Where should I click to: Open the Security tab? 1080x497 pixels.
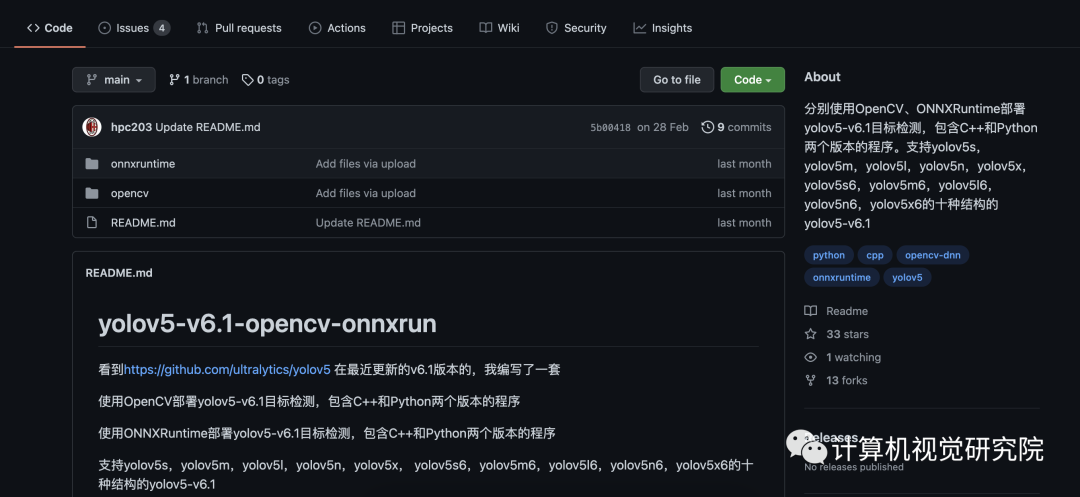(576, 28)
